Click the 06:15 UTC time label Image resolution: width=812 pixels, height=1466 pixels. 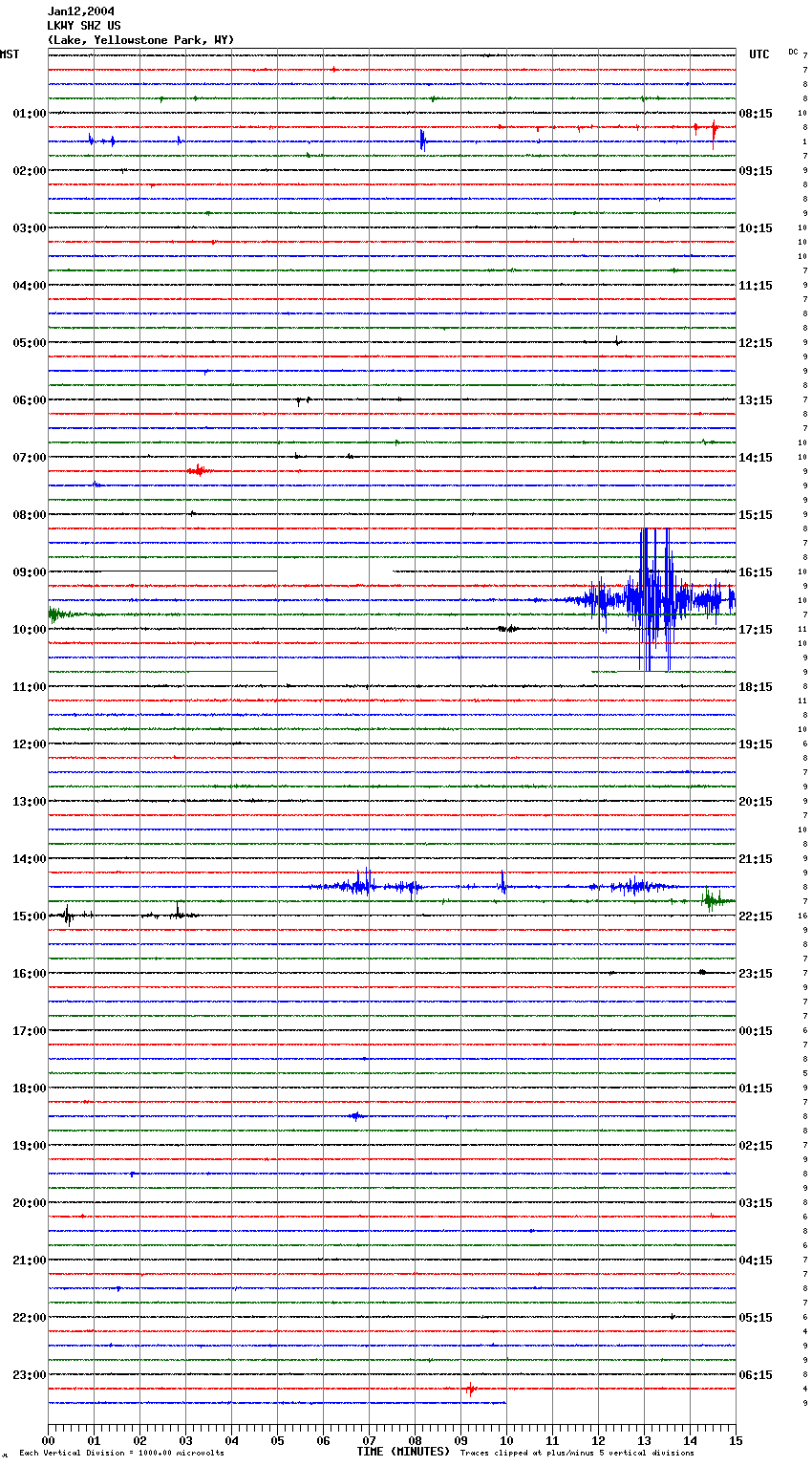point(756,1375)
